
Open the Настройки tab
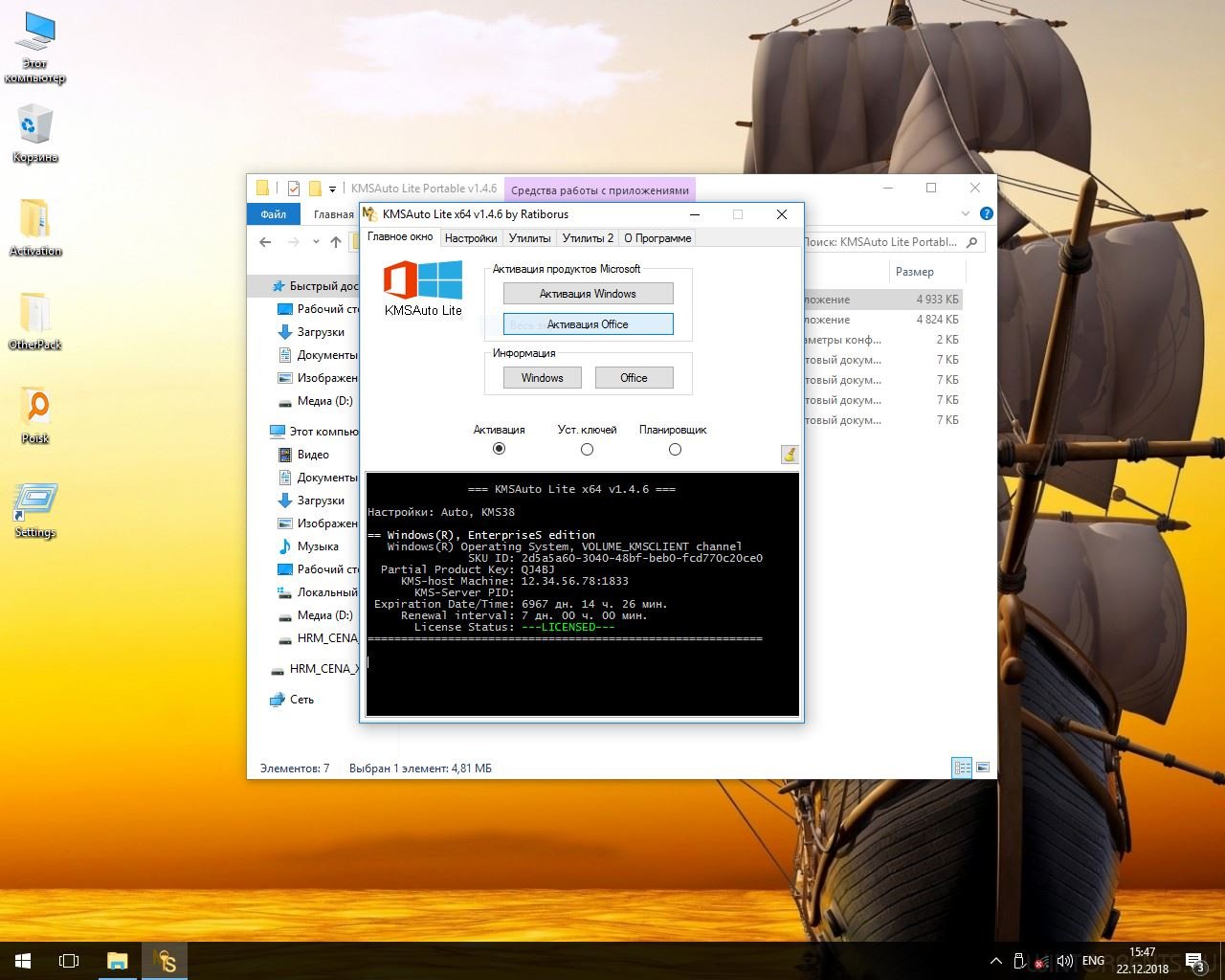coord(471,238)
